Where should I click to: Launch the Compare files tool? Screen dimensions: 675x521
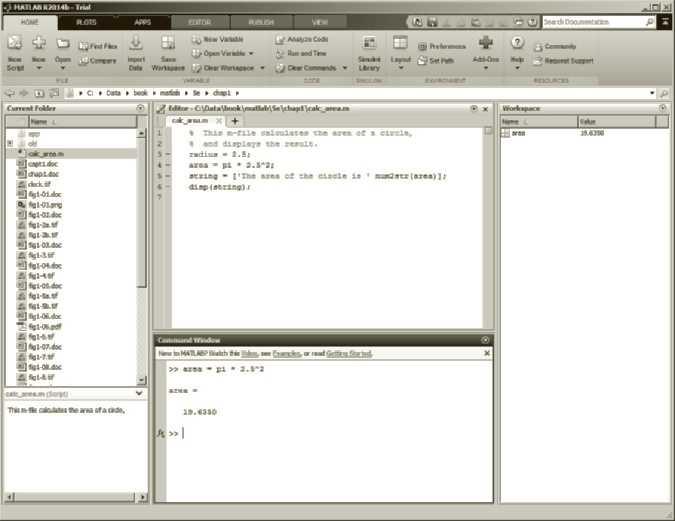click(x=98, y=61)
